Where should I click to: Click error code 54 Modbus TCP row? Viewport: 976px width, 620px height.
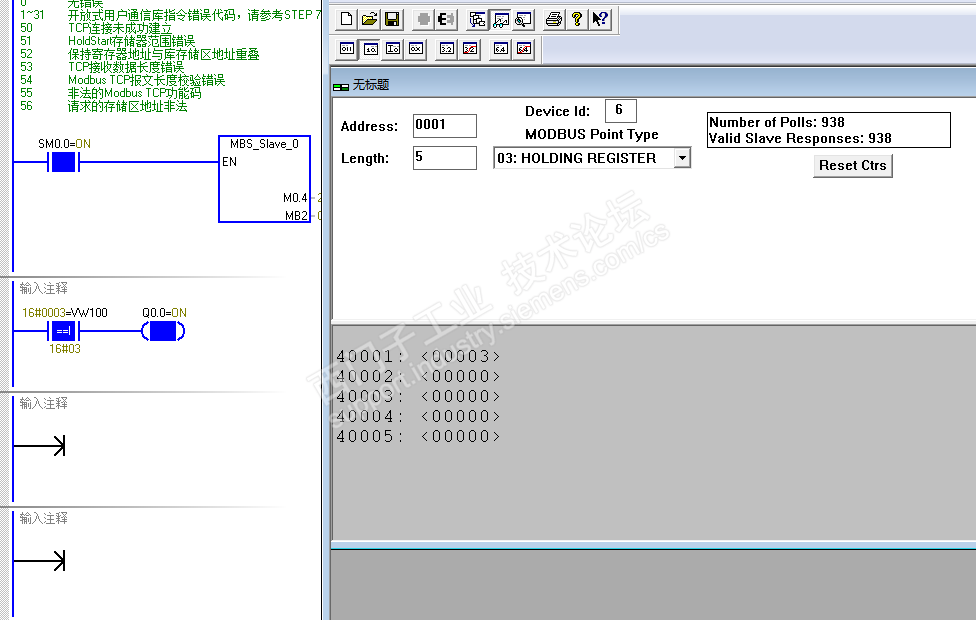(122, 80)
